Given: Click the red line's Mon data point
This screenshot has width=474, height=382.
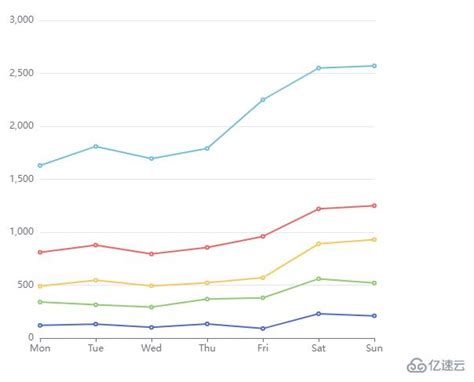Looking at the screenshot, I should point(40,252).
